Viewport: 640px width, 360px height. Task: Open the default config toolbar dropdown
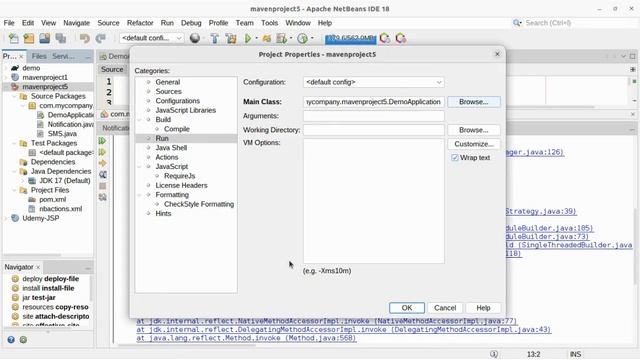(151, 38)
